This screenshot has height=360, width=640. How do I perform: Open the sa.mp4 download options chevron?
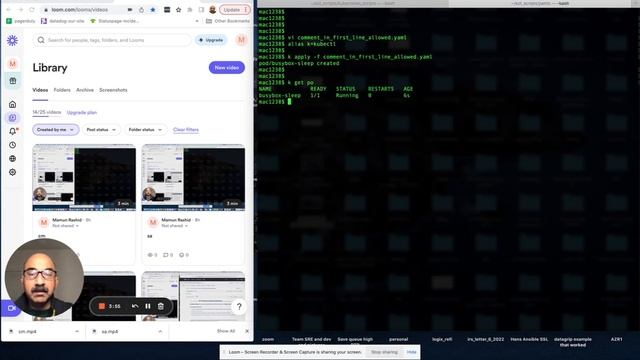coord(160,331)
